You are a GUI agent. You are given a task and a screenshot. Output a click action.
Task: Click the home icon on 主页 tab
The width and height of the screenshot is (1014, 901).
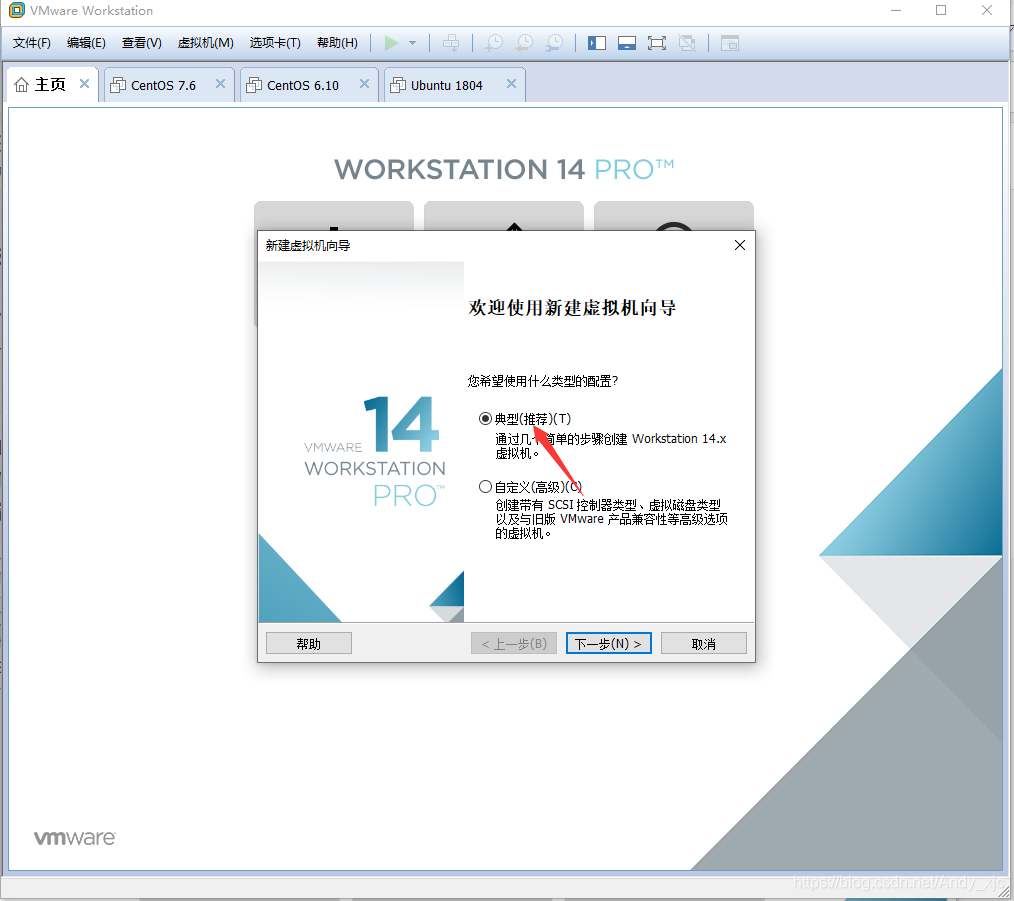(21, 85)
